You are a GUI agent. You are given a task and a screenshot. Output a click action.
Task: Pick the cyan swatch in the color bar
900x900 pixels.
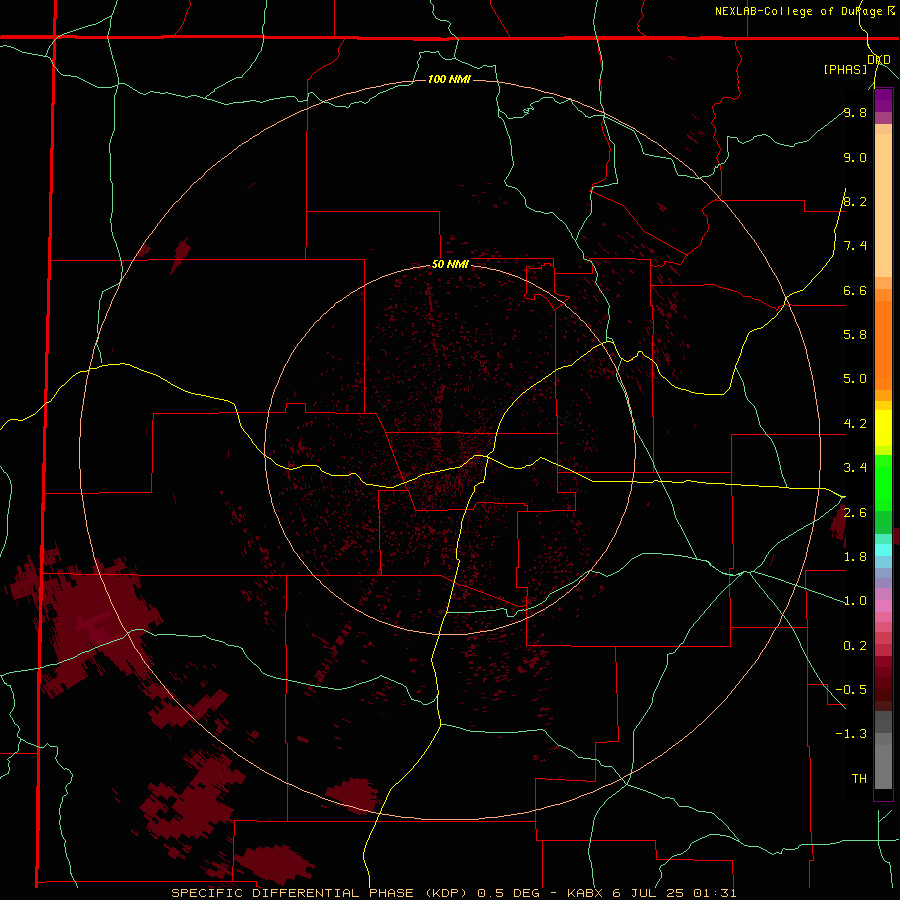pyautogui.click(x=883, y=550)
